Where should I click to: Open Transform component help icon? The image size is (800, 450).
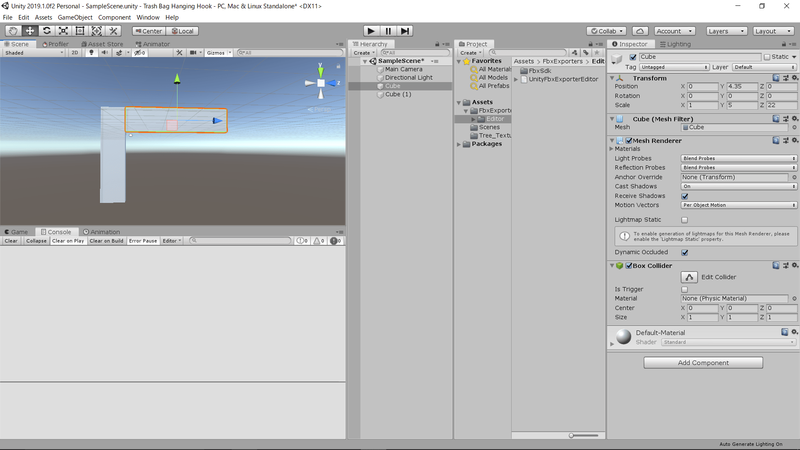[x=776, y=78]
